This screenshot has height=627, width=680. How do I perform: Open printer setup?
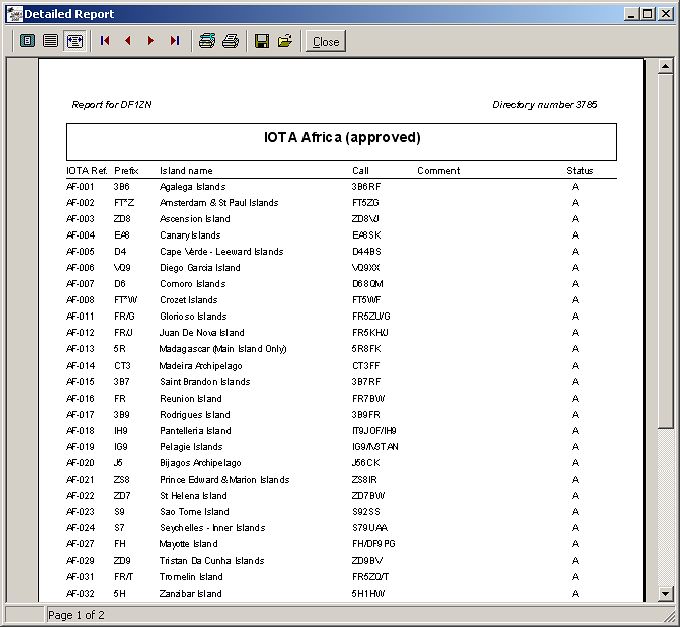pos(206,41)
